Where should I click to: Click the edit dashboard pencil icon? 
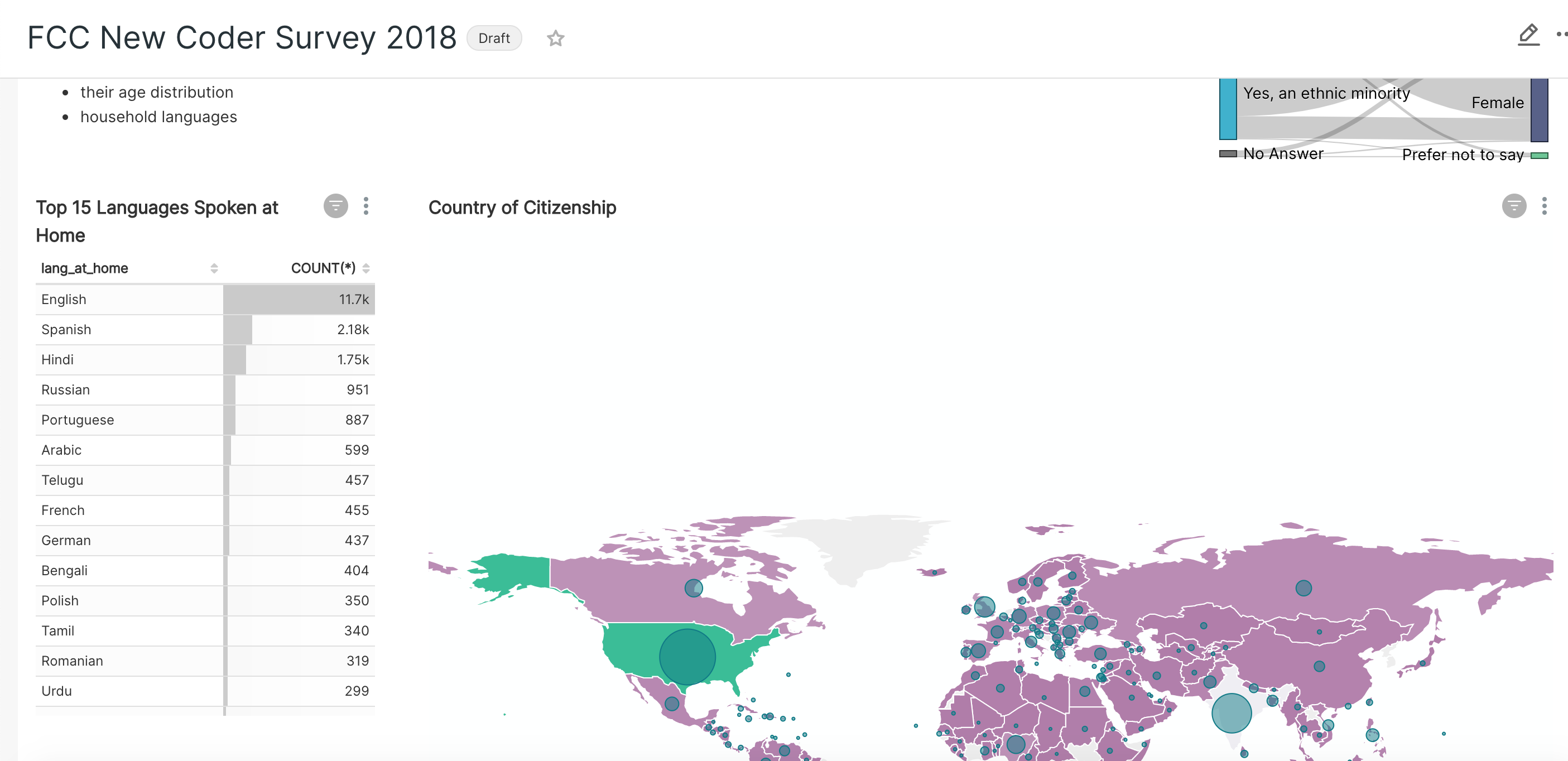pos(1528,35)
